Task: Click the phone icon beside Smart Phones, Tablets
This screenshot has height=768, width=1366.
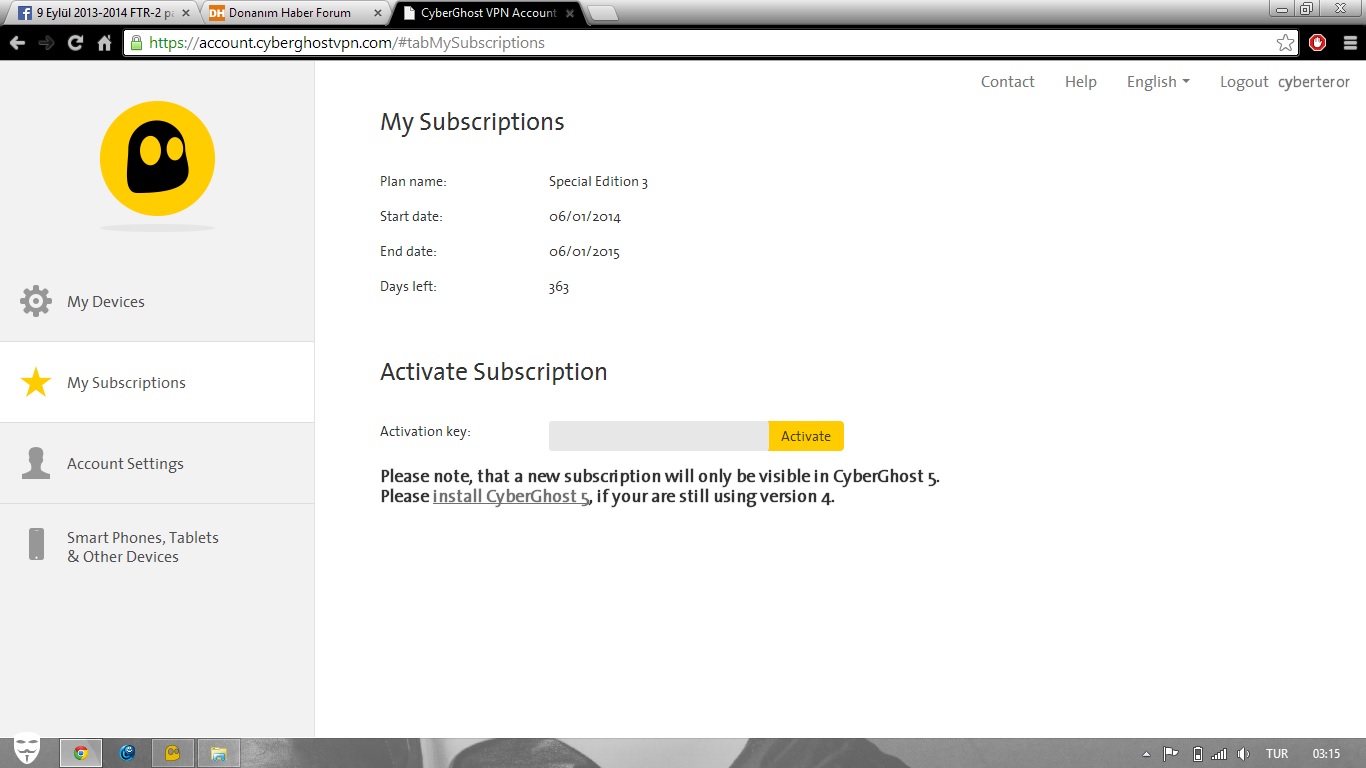Action: (x=36, y=545)
